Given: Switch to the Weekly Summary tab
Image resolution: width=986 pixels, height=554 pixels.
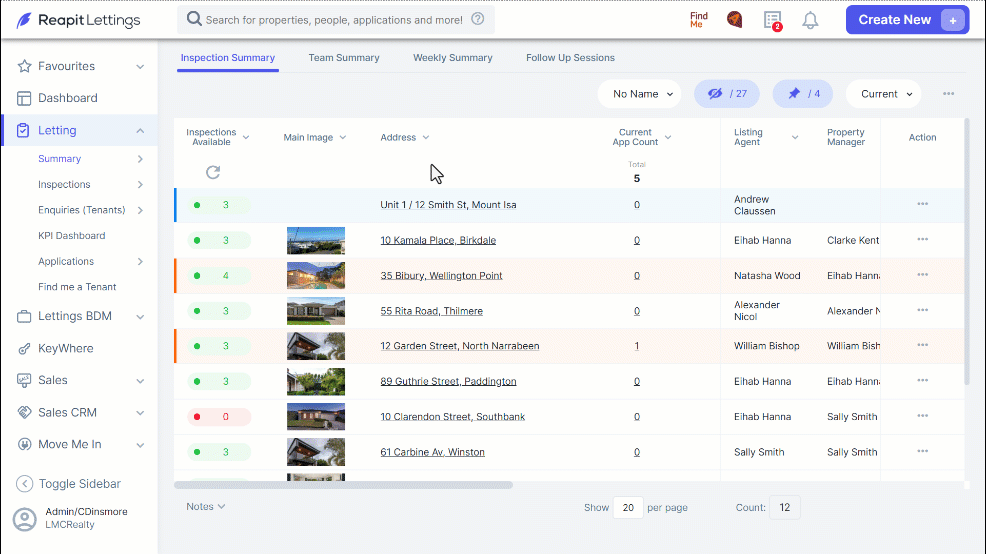Looking at the screenshot, I should tap(453, 58).
